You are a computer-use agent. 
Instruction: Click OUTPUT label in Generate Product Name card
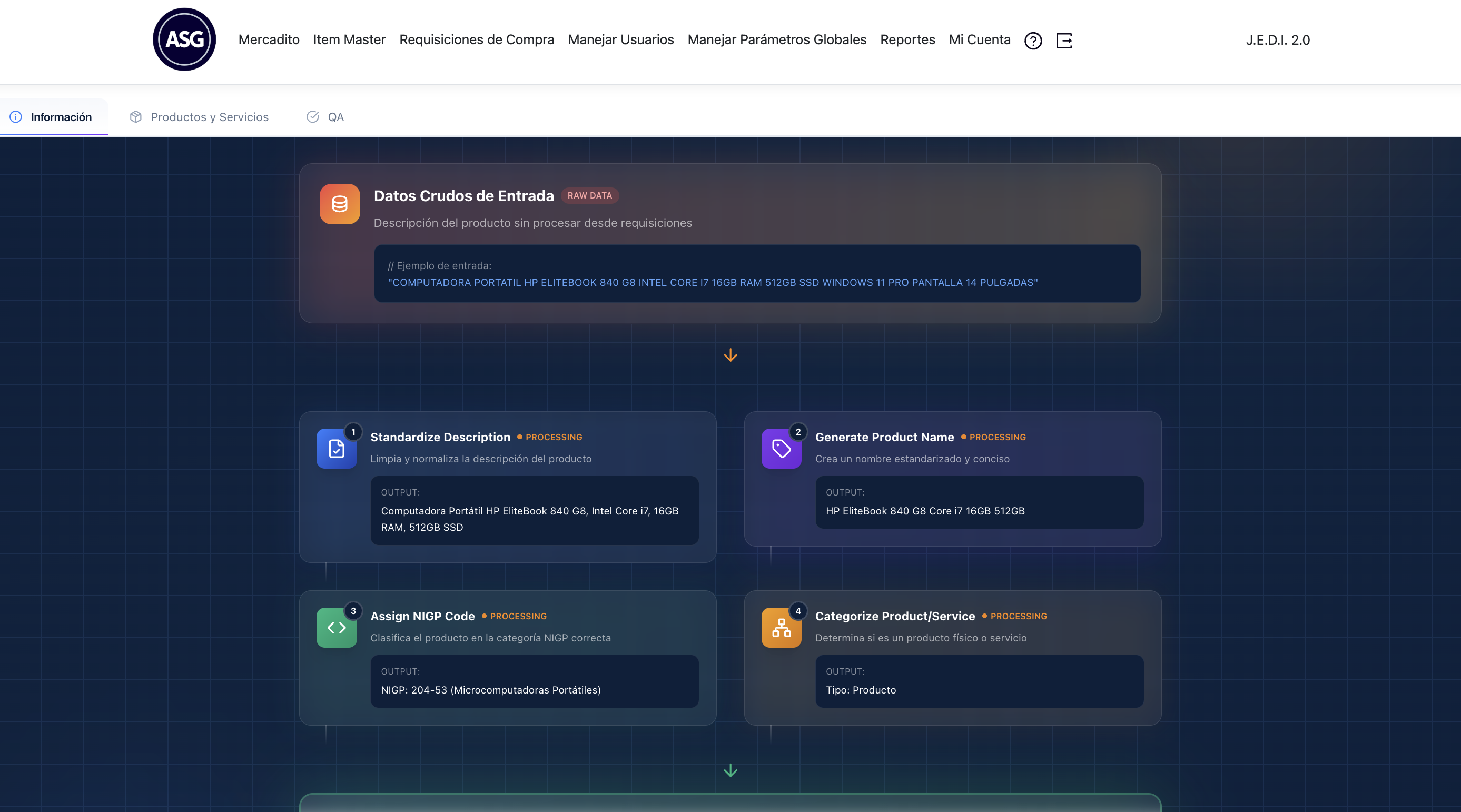pyautogui.click(x=845, y=492)
